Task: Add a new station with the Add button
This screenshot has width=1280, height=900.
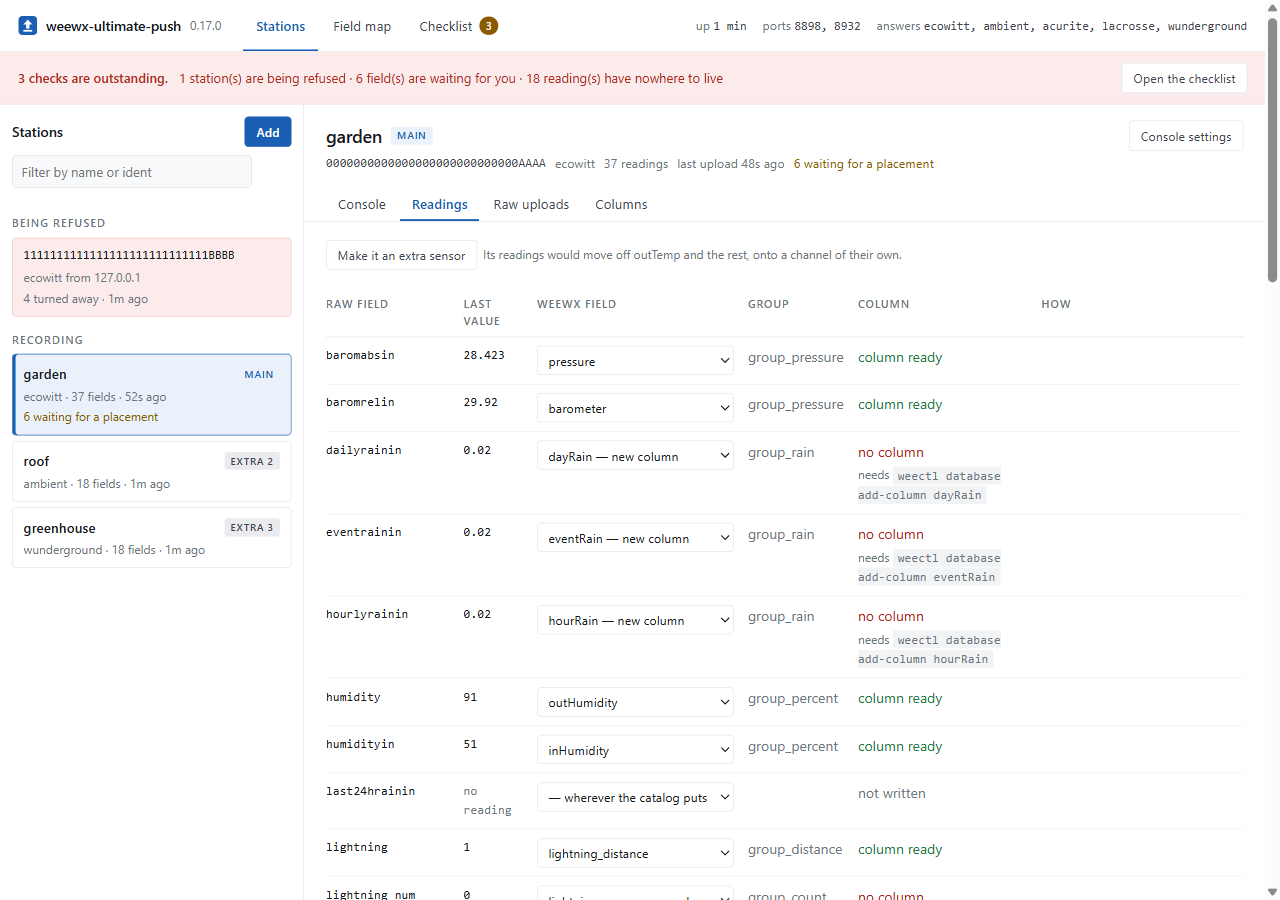Action: [x=268, y=132]
